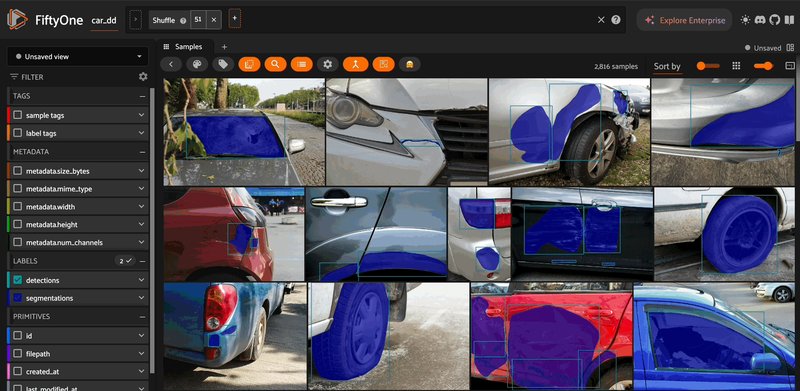Click the grid spacing icon near Sort by
800x391 pixels.
tap(736, 66)
